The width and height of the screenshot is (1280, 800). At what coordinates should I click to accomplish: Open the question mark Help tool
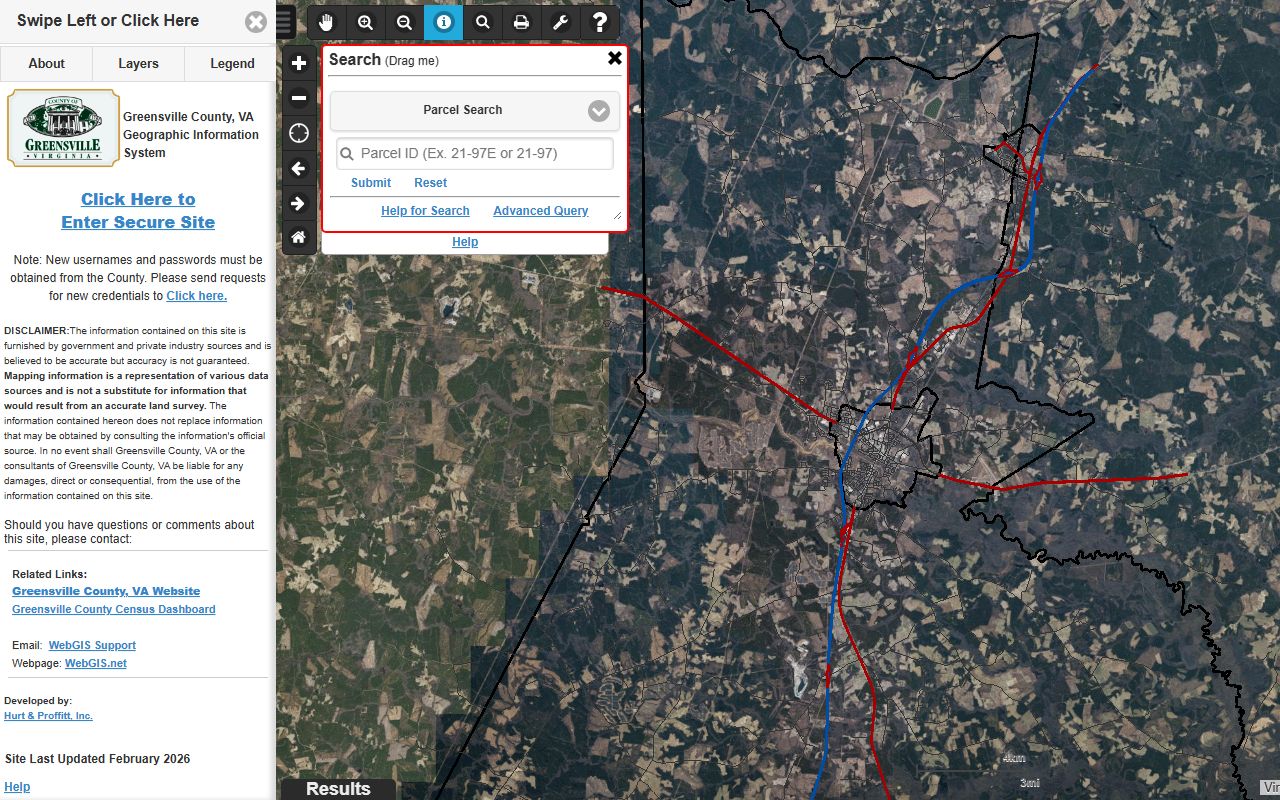tap(600, 22)
